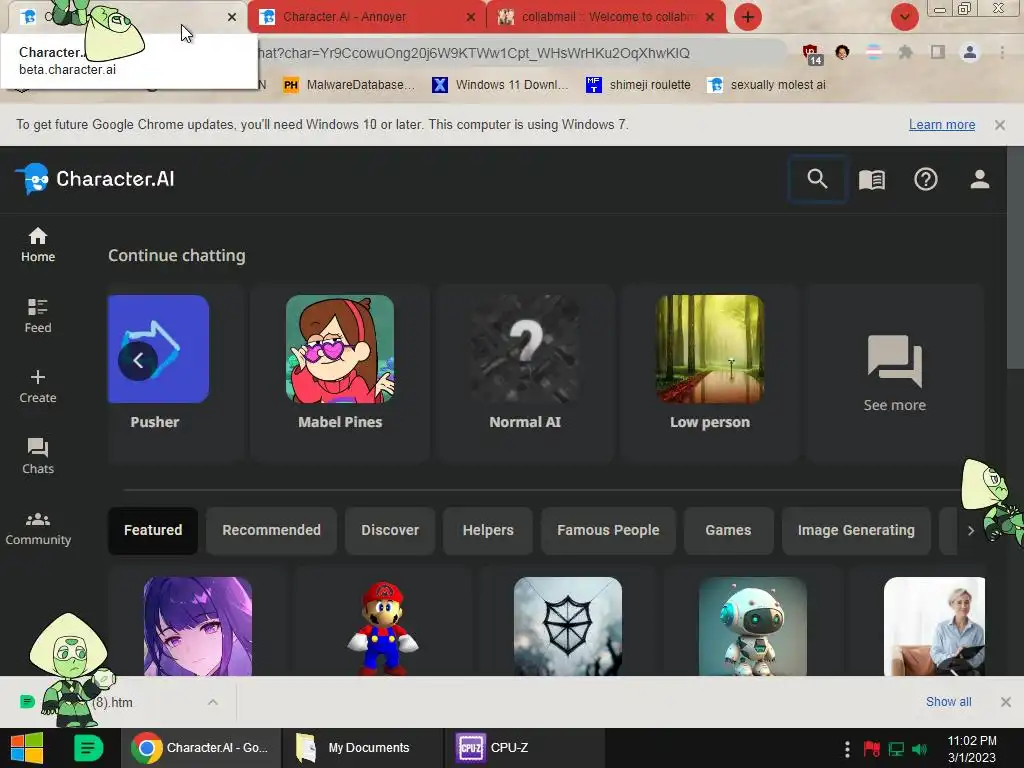
Task: Open the MalwareDatabase bookmark
Action: coord(349,85)
